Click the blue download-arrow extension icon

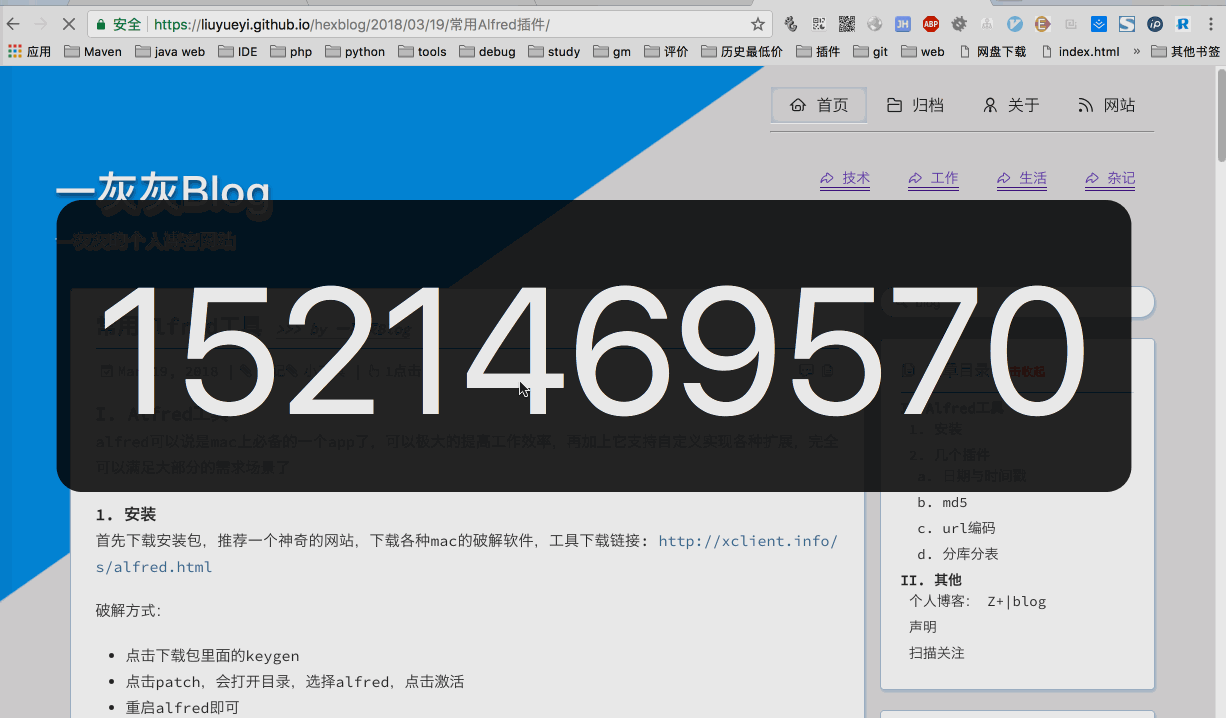point(1099,24)
